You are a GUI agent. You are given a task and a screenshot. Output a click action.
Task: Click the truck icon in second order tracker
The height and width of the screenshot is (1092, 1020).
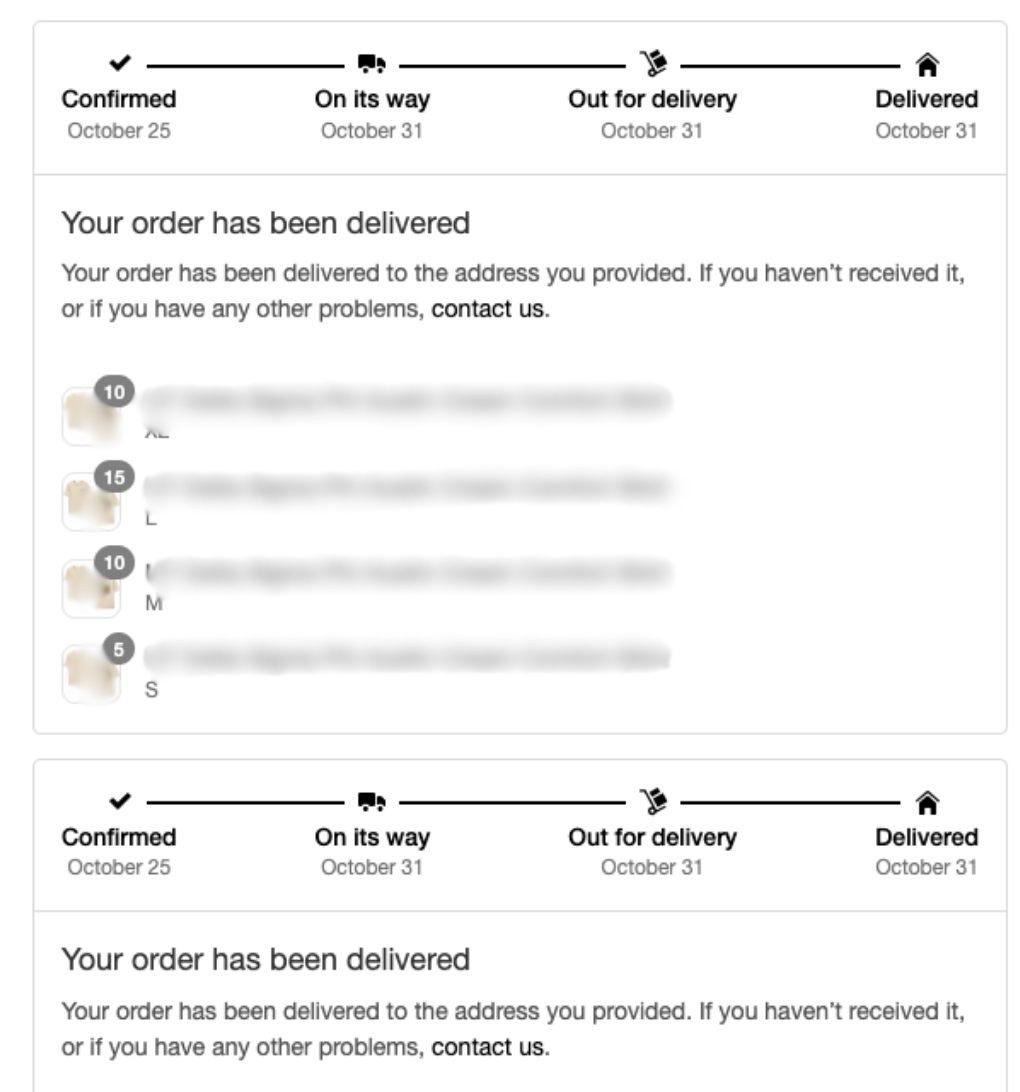372,802
